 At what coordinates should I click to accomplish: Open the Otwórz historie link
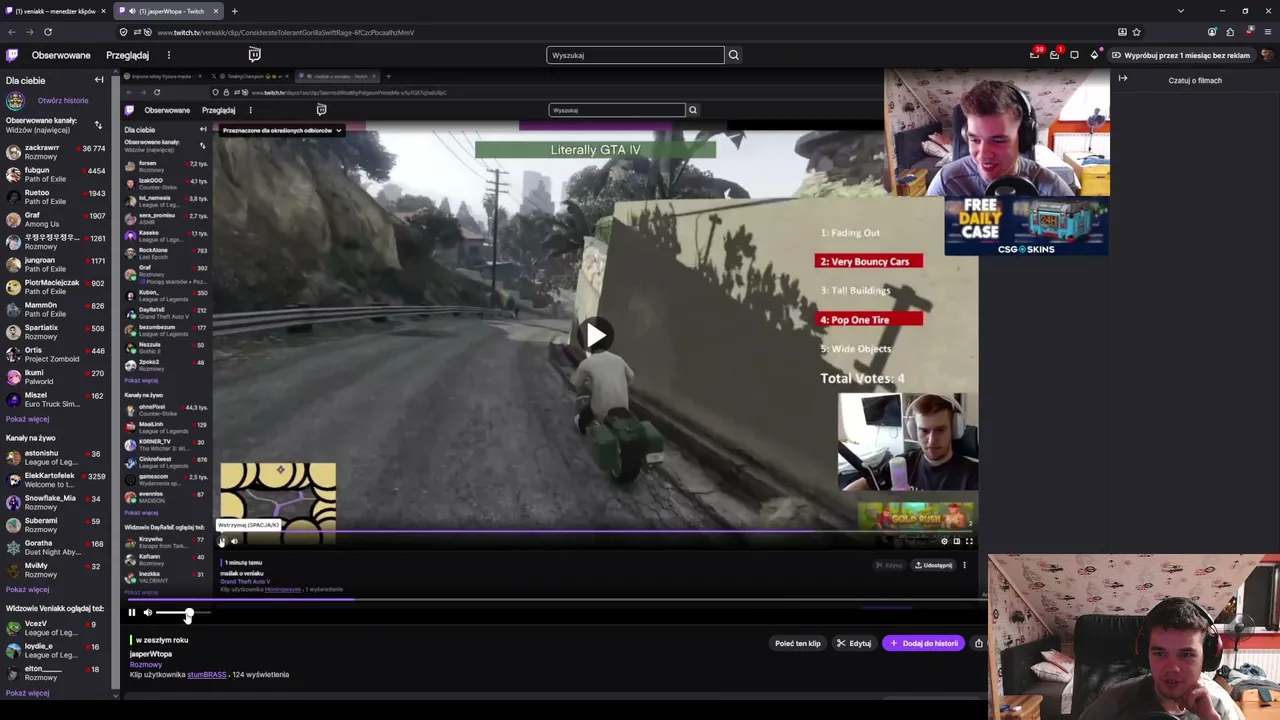click(63, 101)
